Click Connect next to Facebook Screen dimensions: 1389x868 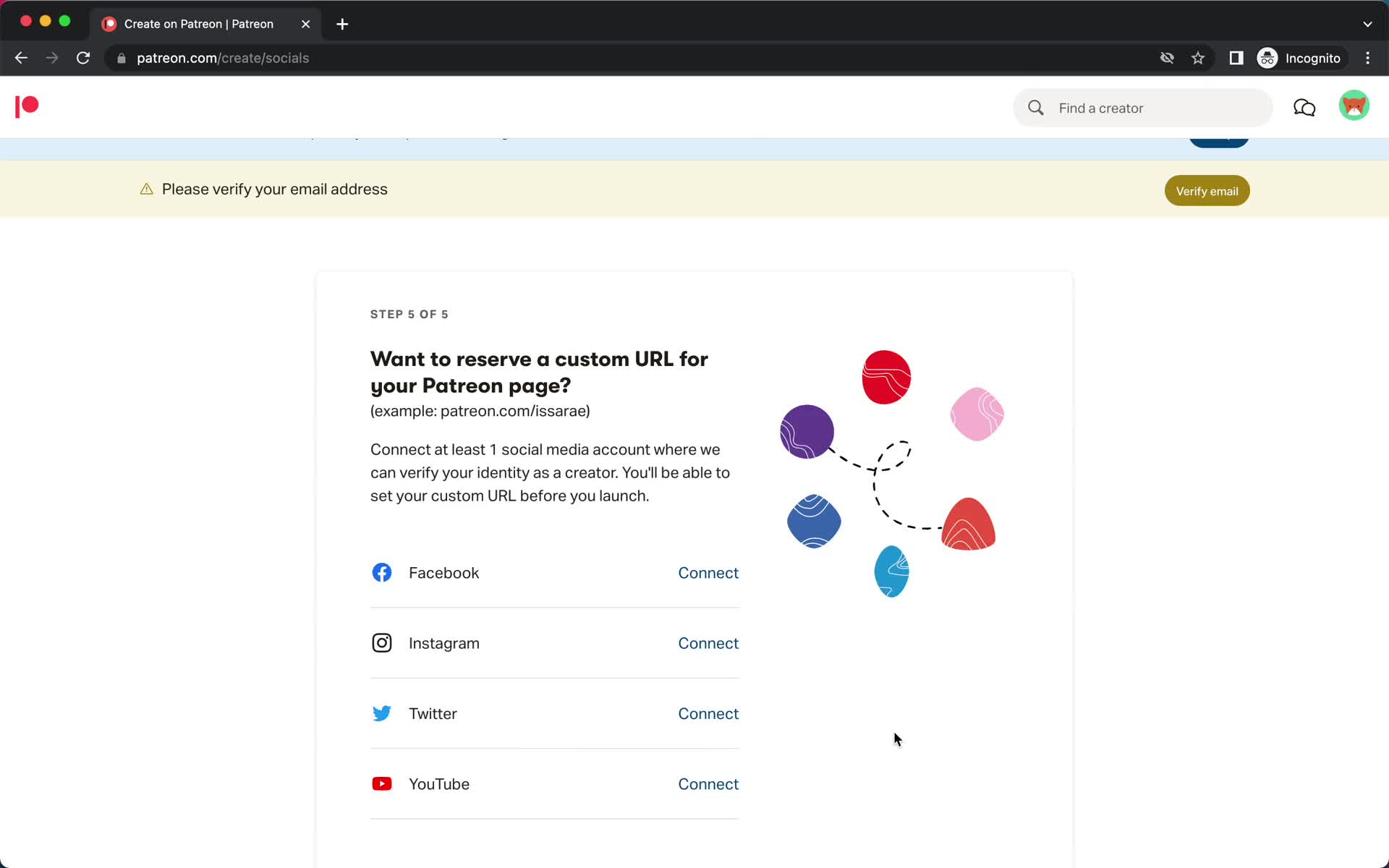coord(708,572)
